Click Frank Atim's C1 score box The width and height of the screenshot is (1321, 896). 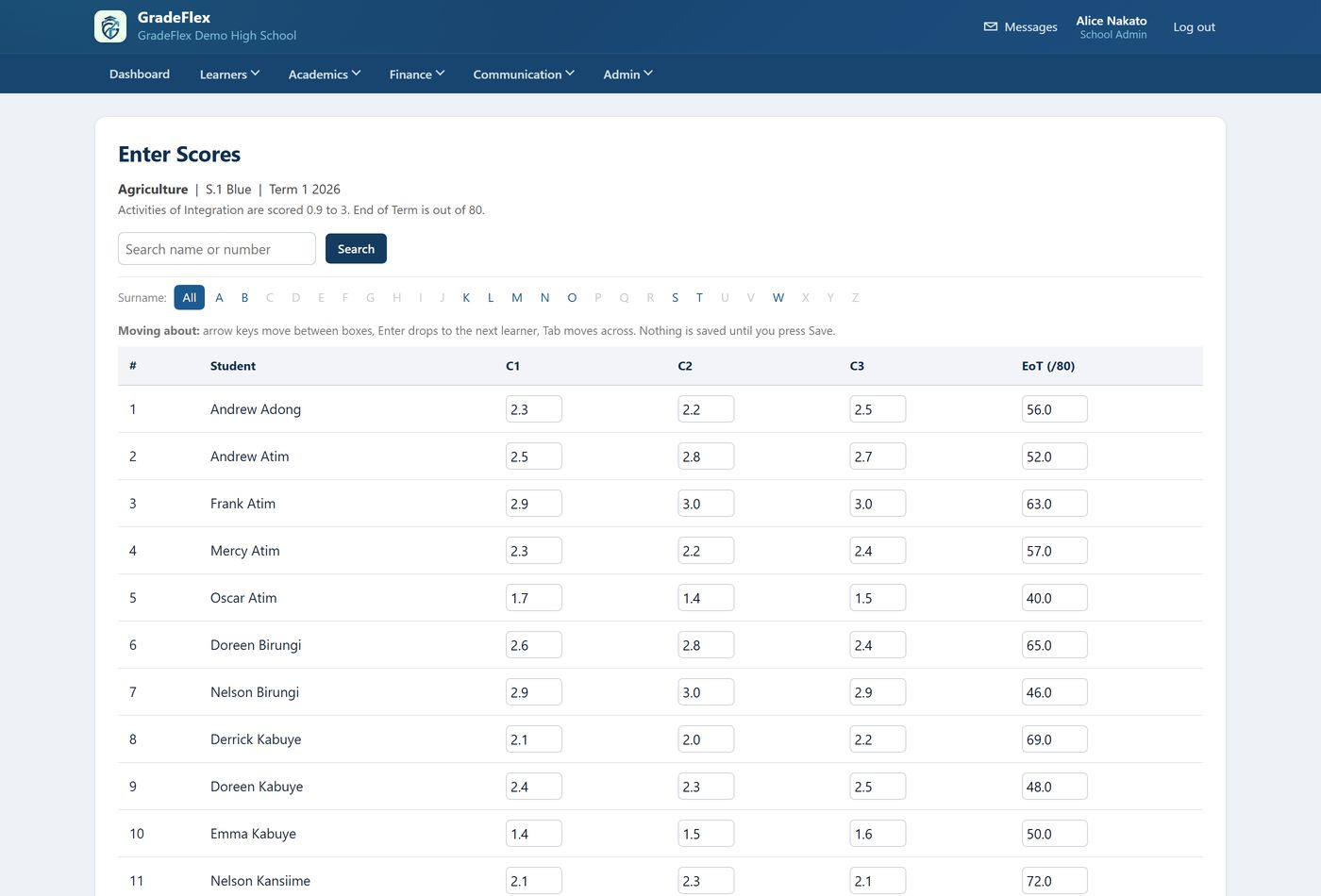534,503
